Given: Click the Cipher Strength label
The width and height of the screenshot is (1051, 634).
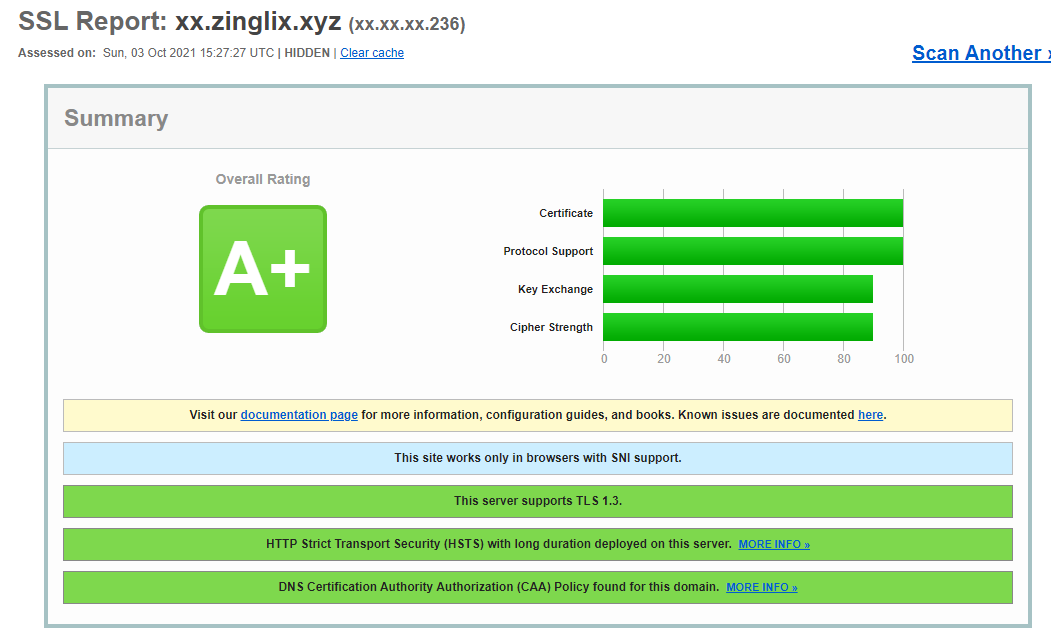Looking at the screenshot, I should tap(551, 328).
